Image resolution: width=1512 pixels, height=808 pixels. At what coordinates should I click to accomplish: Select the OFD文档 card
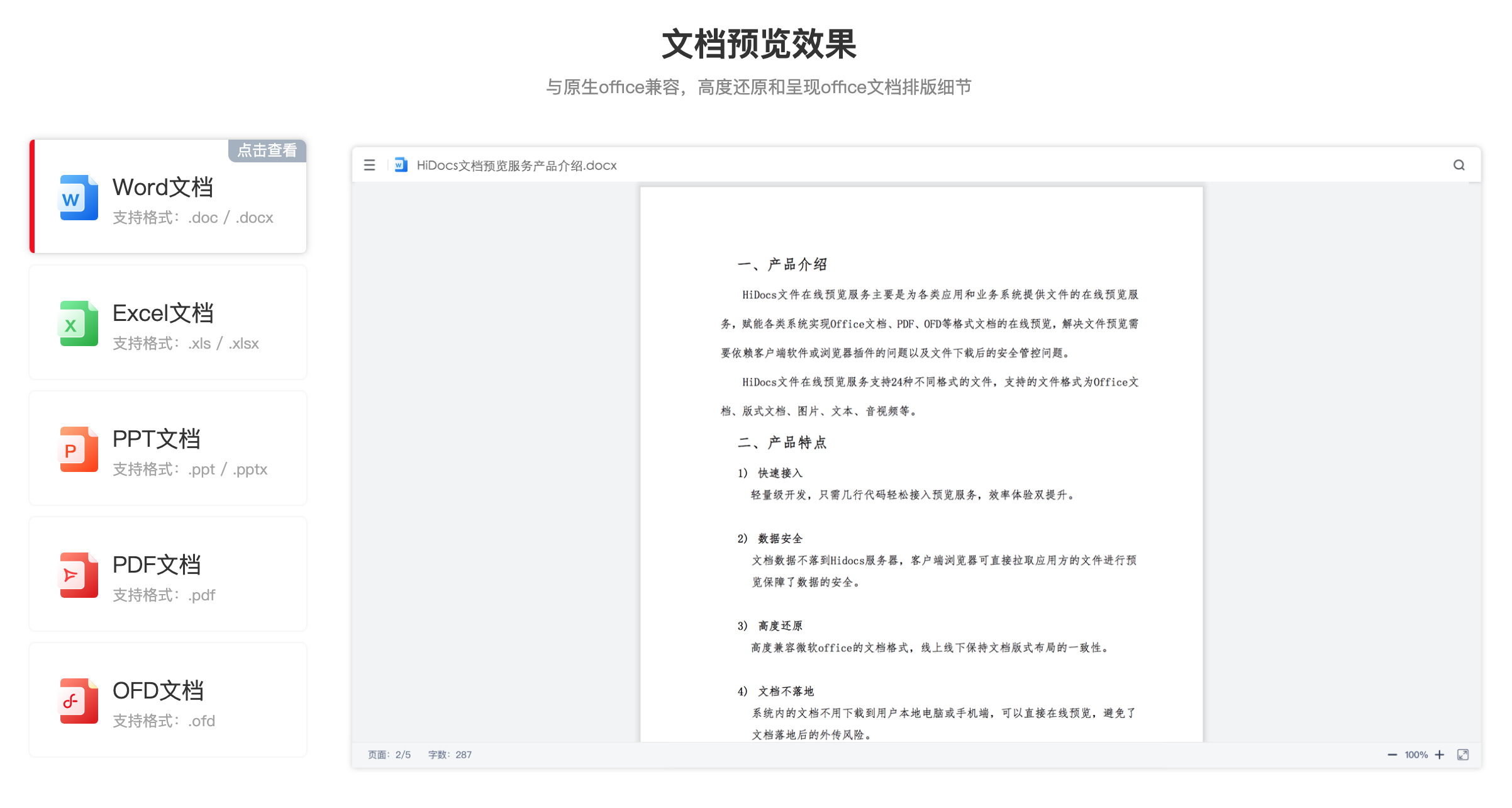click(x=167, y=700)
